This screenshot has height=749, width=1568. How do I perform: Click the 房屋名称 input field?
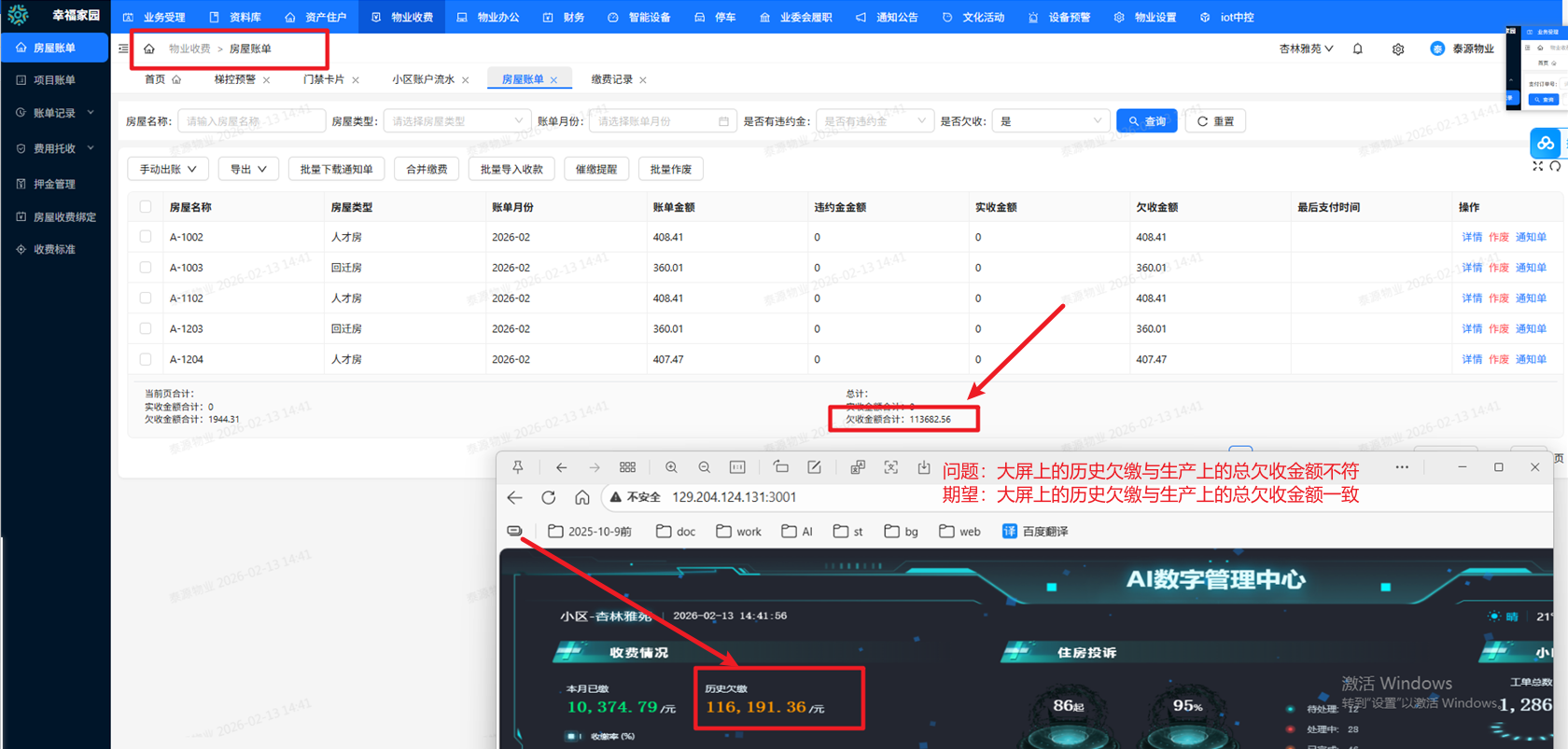point(251,121)
